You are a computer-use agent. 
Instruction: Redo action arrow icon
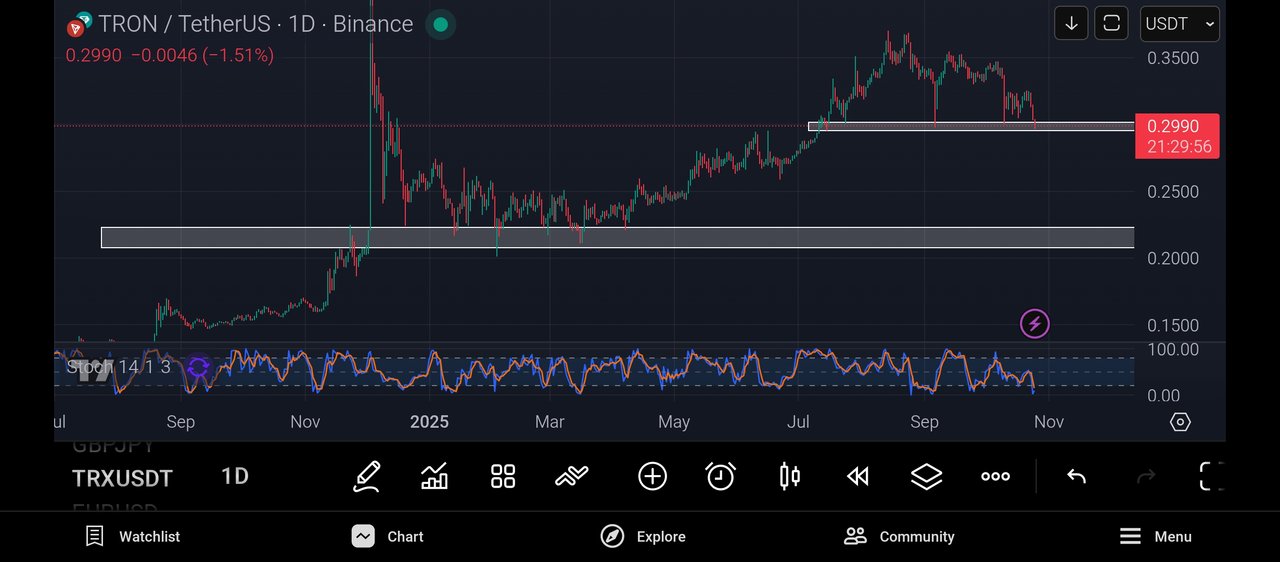(1146, 477)
